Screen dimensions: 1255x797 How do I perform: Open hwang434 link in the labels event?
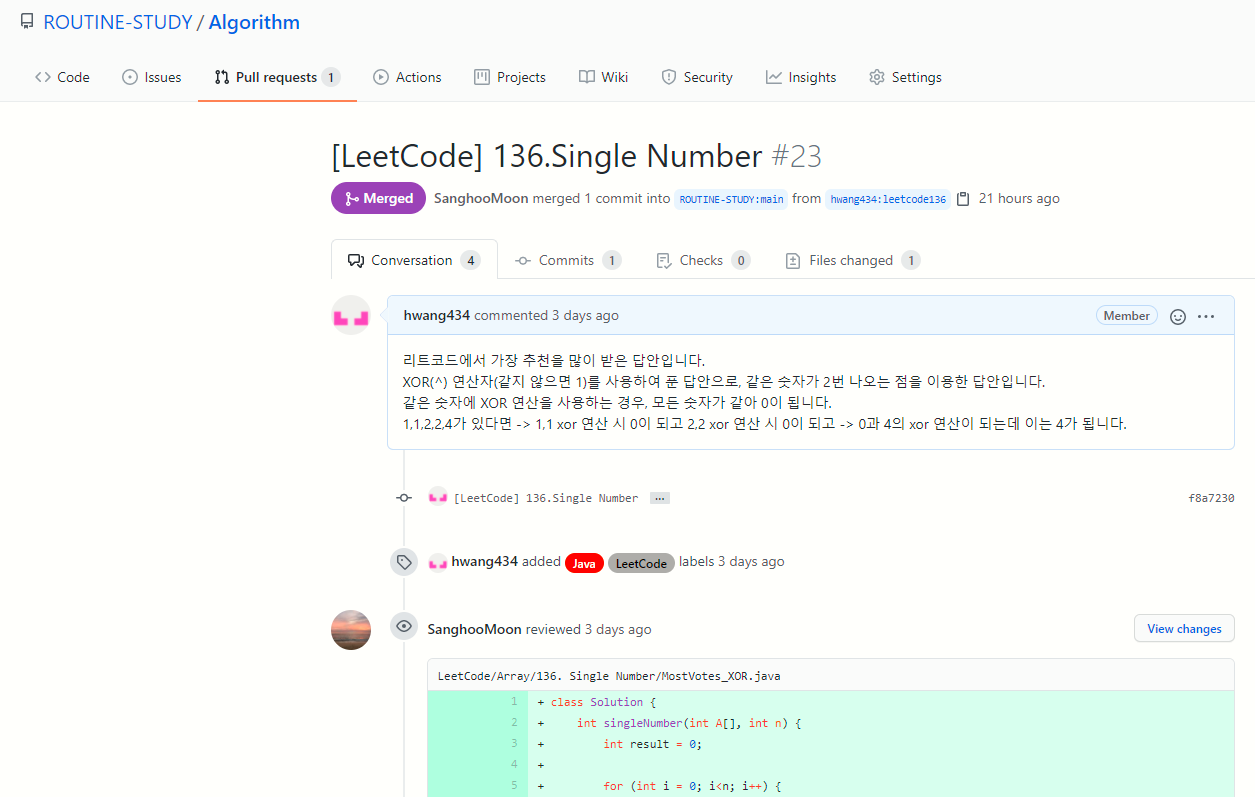point(485,561)
